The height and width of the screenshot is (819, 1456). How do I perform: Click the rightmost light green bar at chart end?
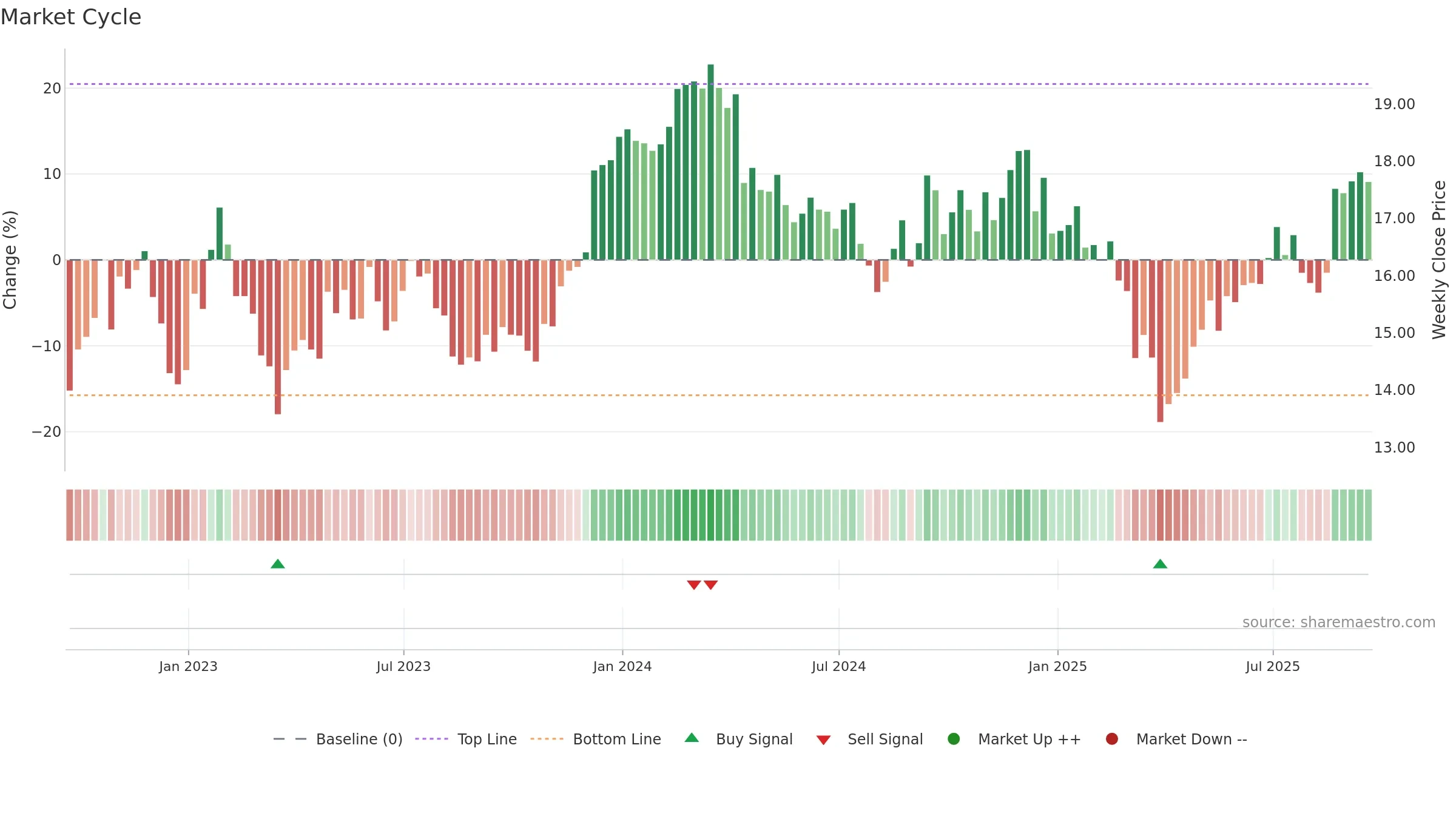tap(1368, 221)
